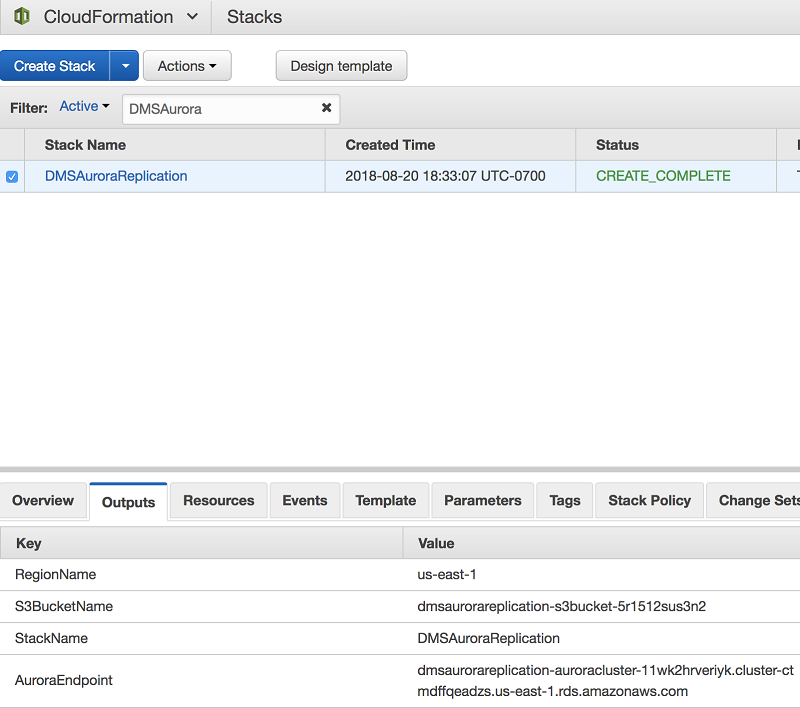This screenshot has width=800, height=708.
Task: Show the Parameters tab
Action: [483, 500]
